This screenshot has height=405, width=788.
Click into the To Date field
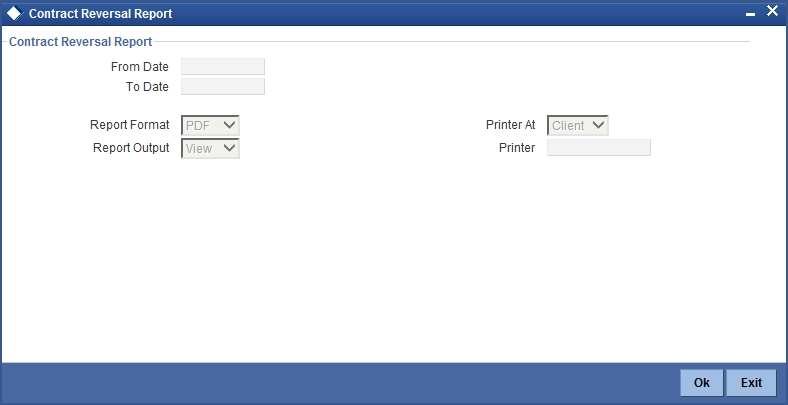tap(223, 86)
